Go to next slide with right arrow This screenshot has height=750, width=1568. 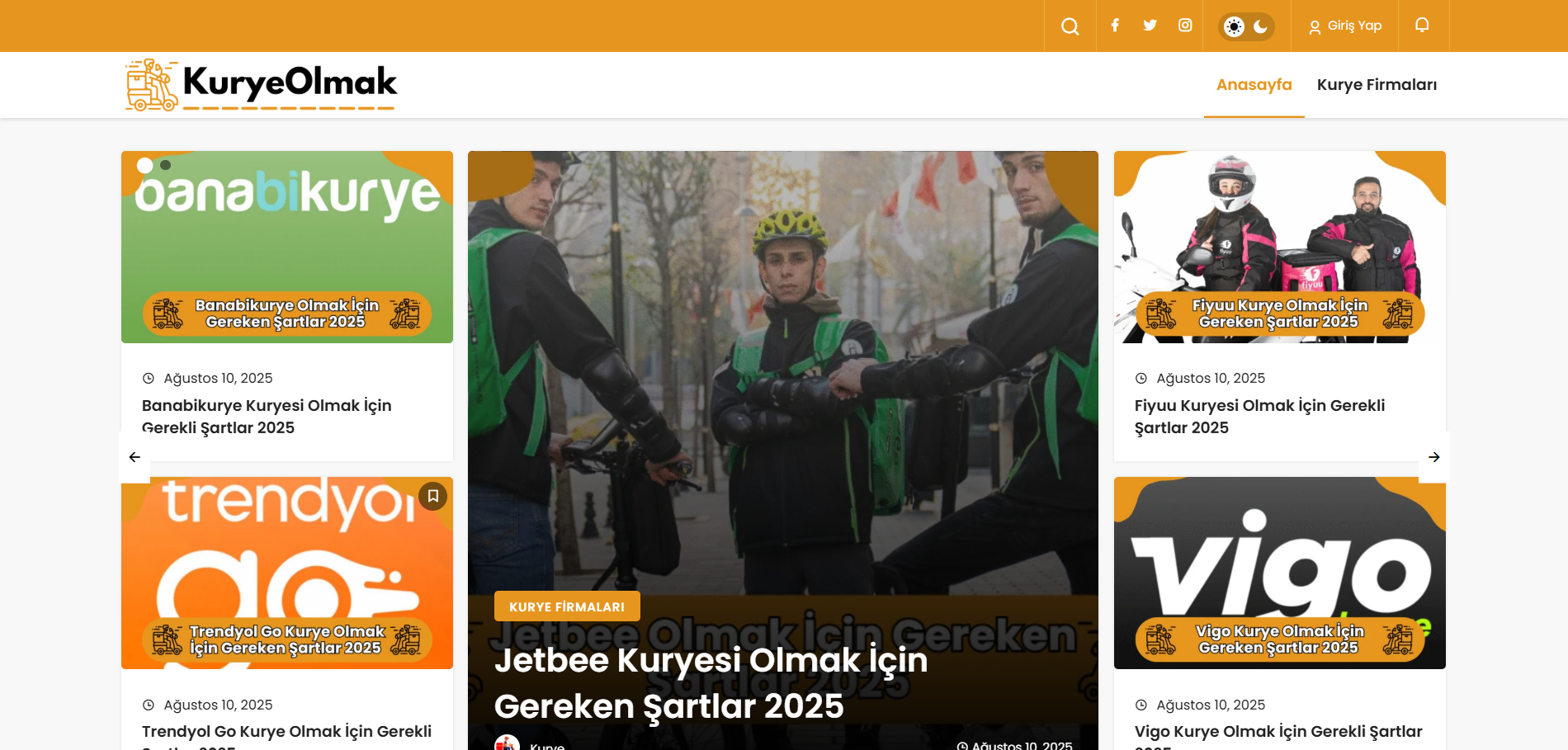tap(1434, 457)
